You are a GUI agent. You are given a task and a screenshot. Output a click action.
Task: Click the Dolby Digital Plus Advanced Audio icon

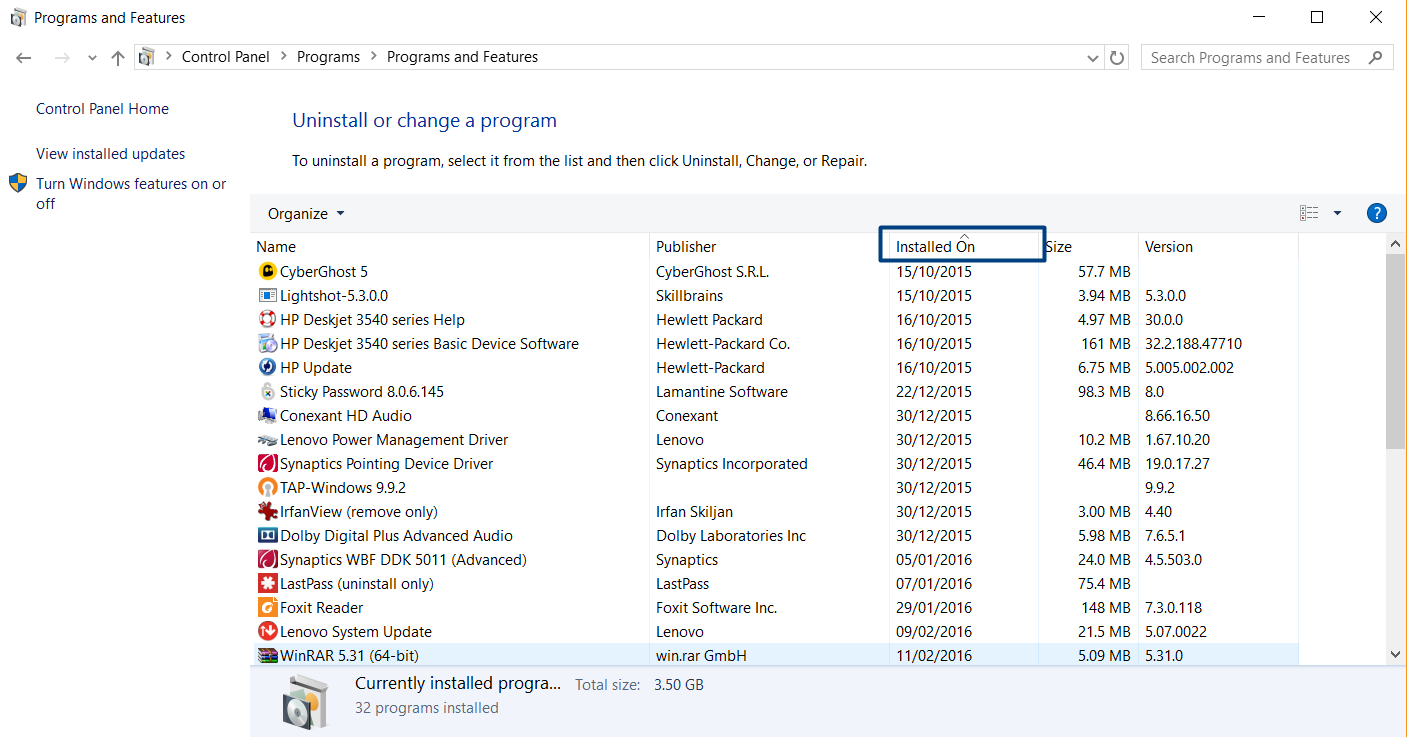tap(267, 535)
